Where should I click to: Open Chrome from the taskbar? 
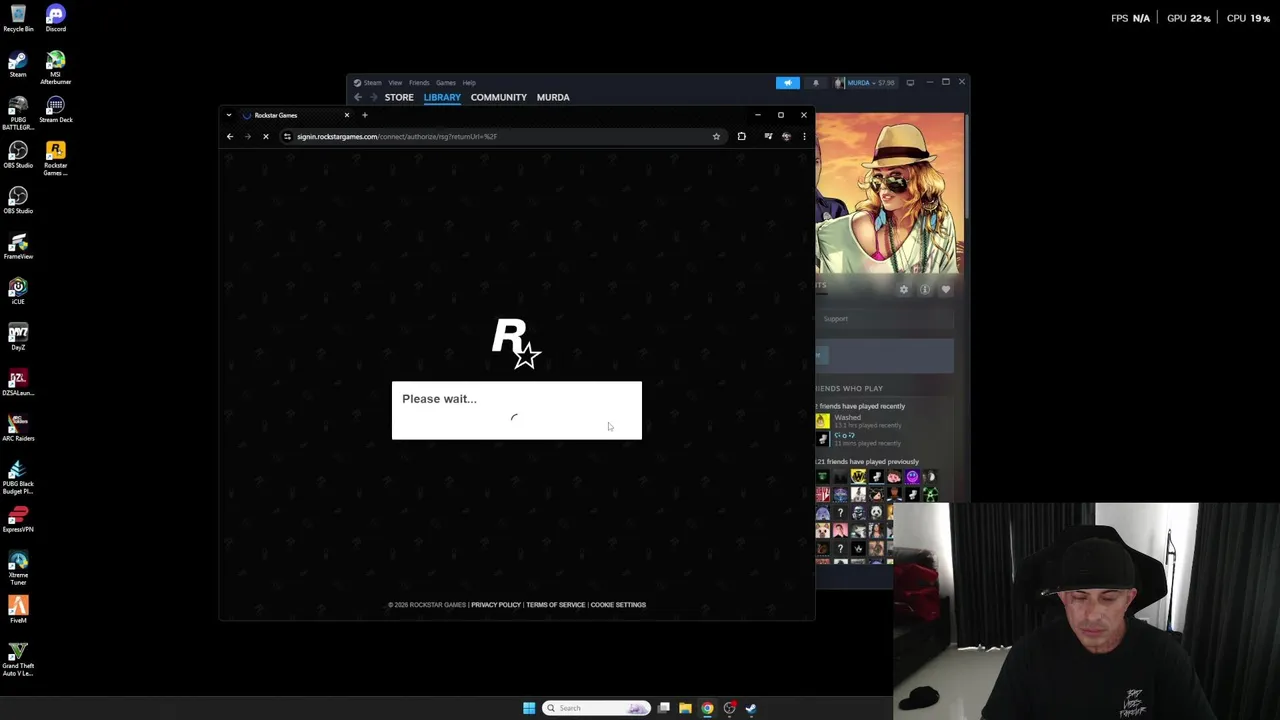tap(707, 708)
